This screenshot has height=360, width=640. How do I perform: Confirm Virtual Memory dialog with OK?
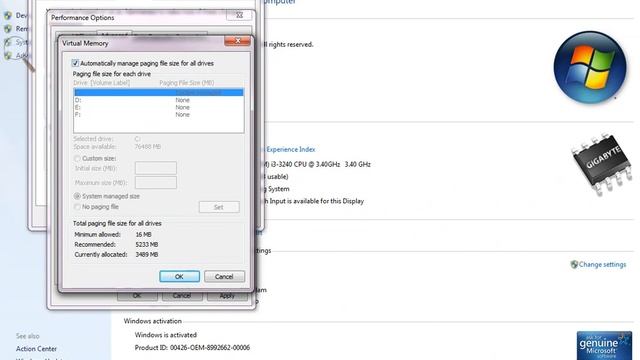tap(180, 276)
